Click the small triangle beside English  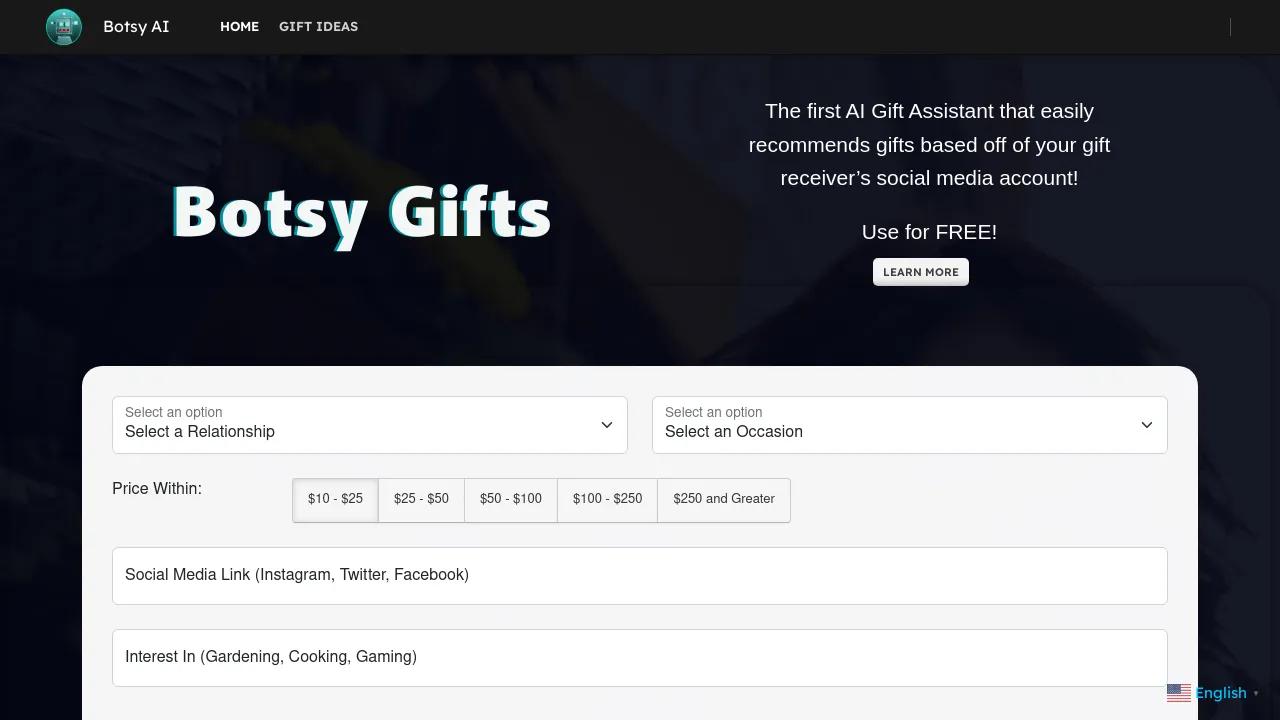click(x=1256, y=693)
